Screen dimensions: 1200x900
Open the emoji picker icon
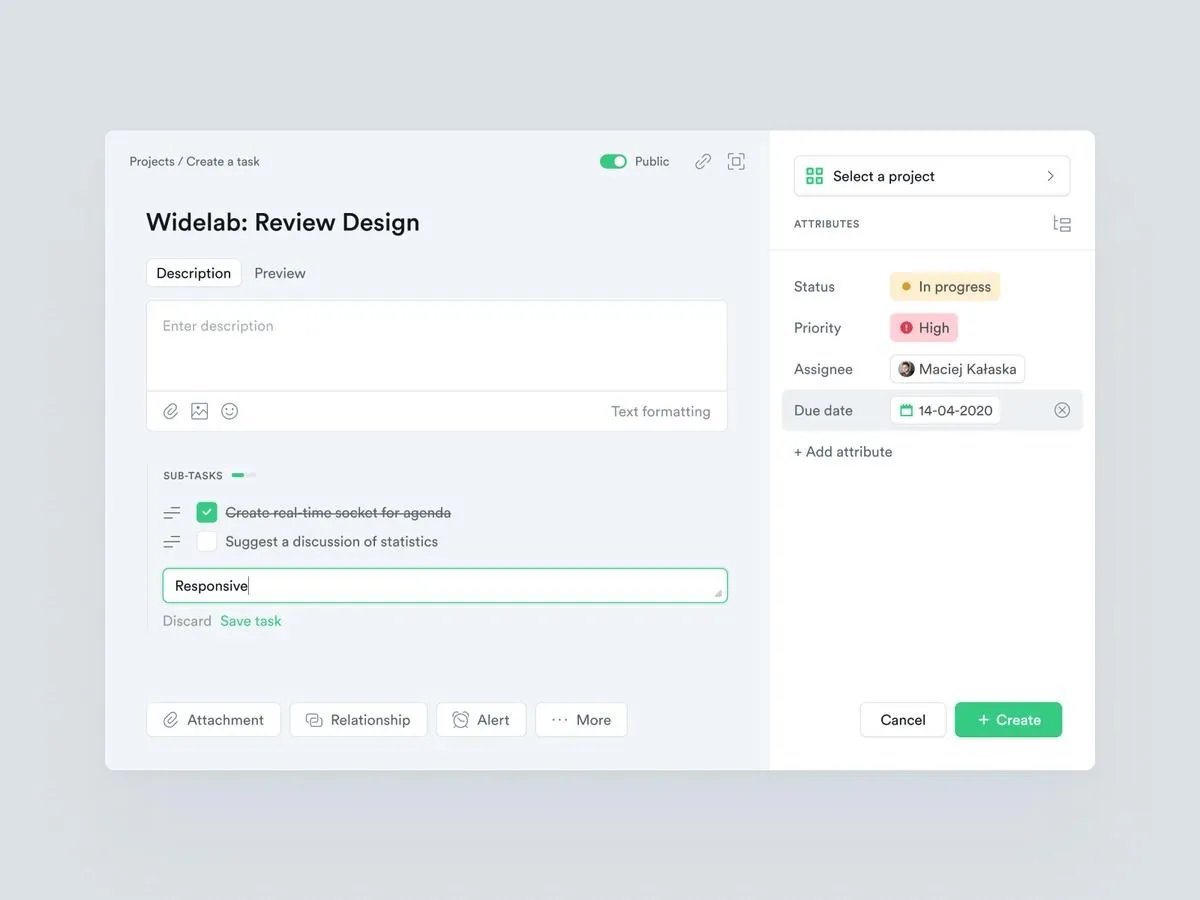[230, 411]
